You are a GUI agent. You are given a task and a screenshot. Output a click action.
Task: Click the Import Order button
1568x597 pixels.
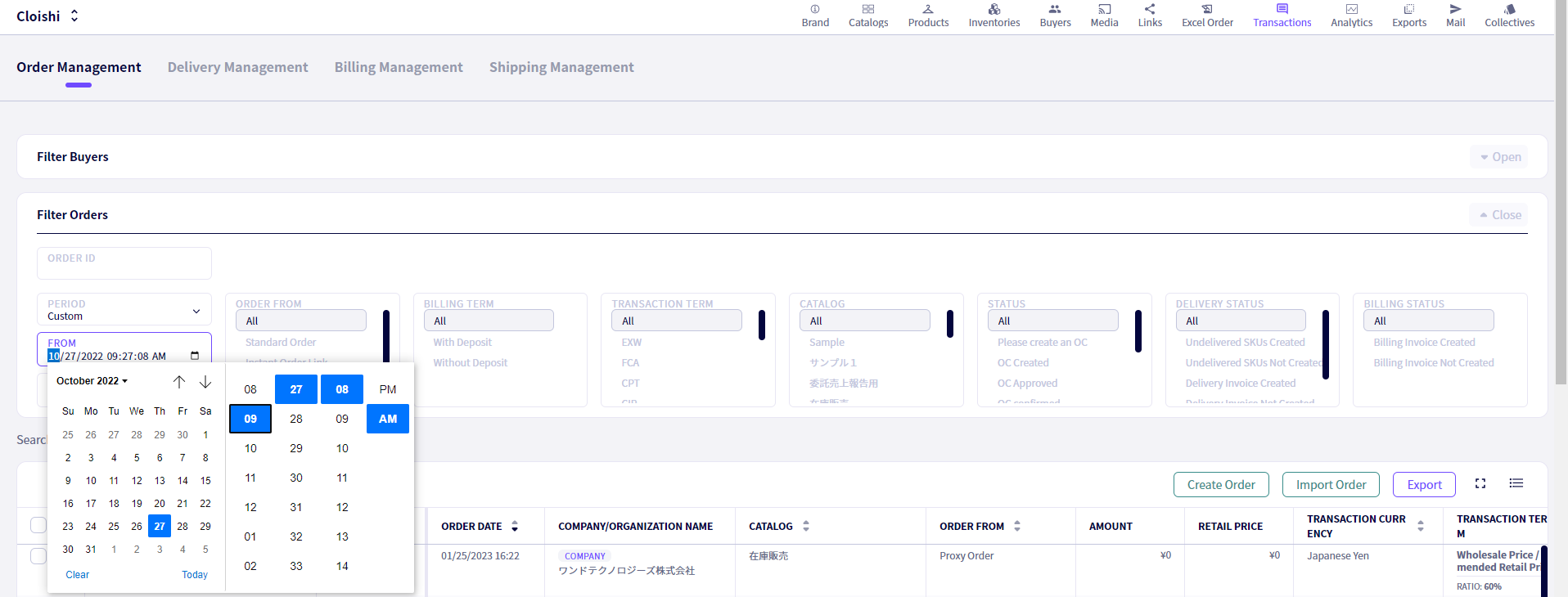point(1331,485)
